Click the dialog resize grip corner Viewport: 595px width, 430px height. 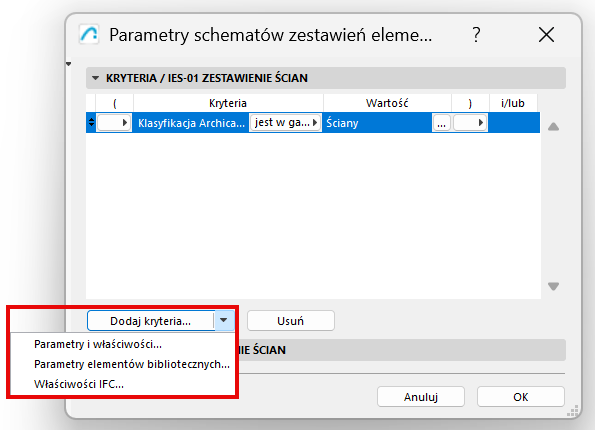[573, 411]
